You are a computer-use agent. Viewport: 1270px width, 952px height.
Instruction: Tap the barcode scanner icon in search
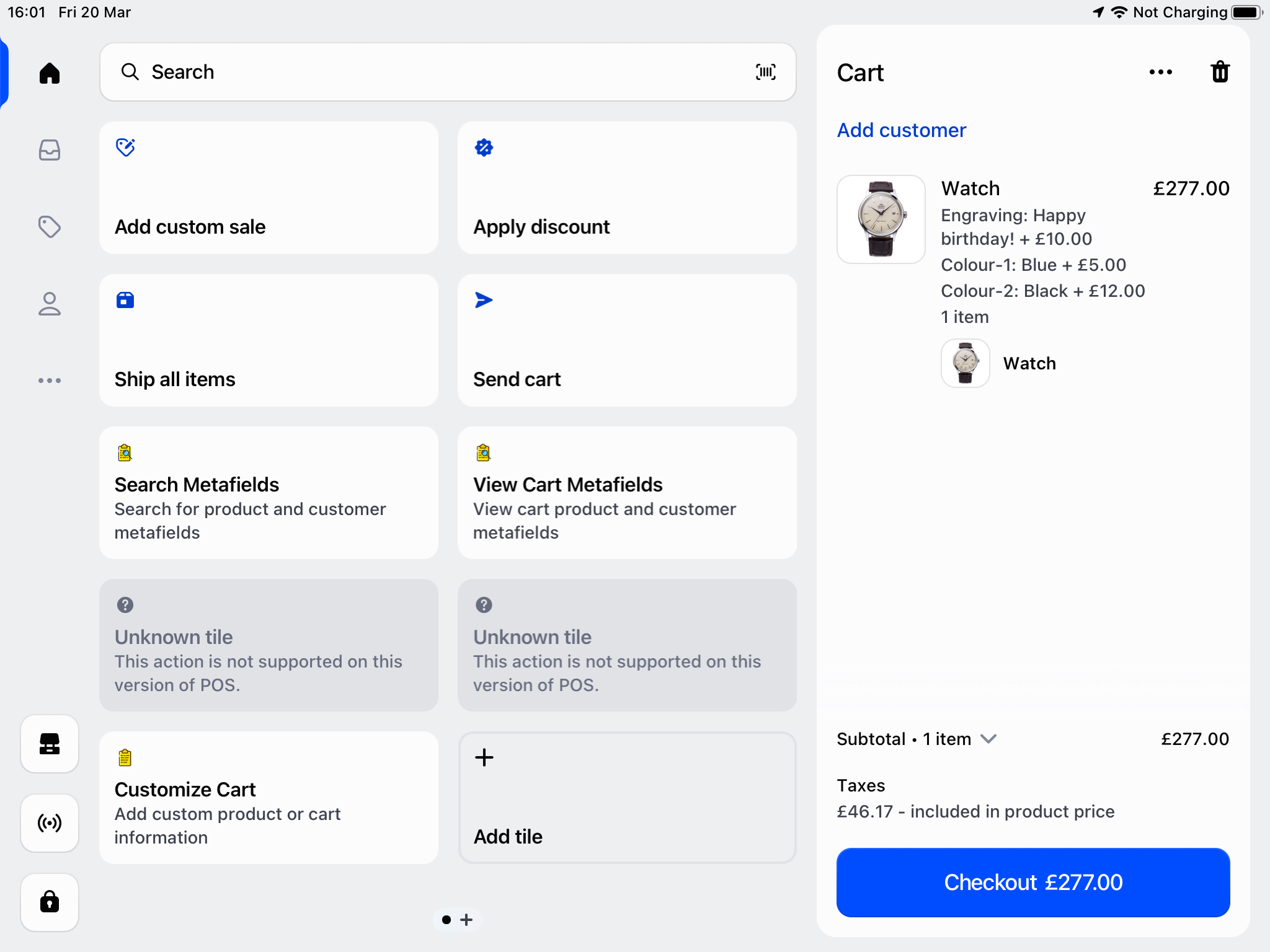tap(765, 72)
